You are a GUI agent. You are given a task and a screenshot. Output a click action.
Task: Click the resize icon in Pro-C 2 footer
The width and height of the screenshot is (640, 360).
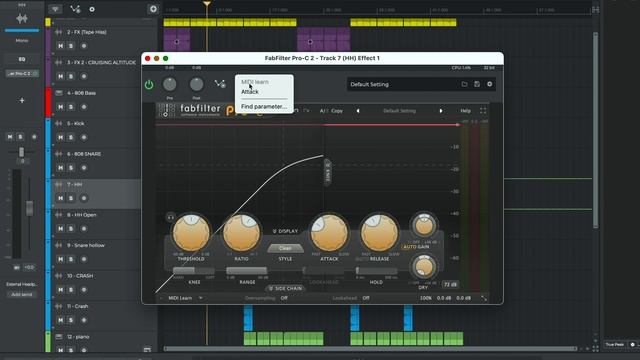click(x=484, y=298)
